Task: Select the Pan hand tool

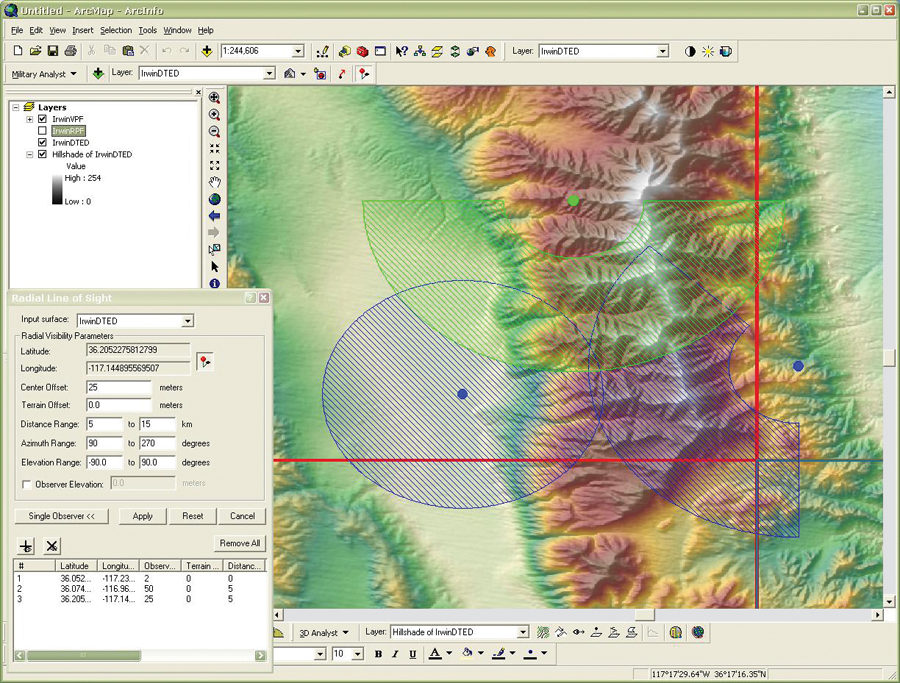Action: tap(214, 182)
